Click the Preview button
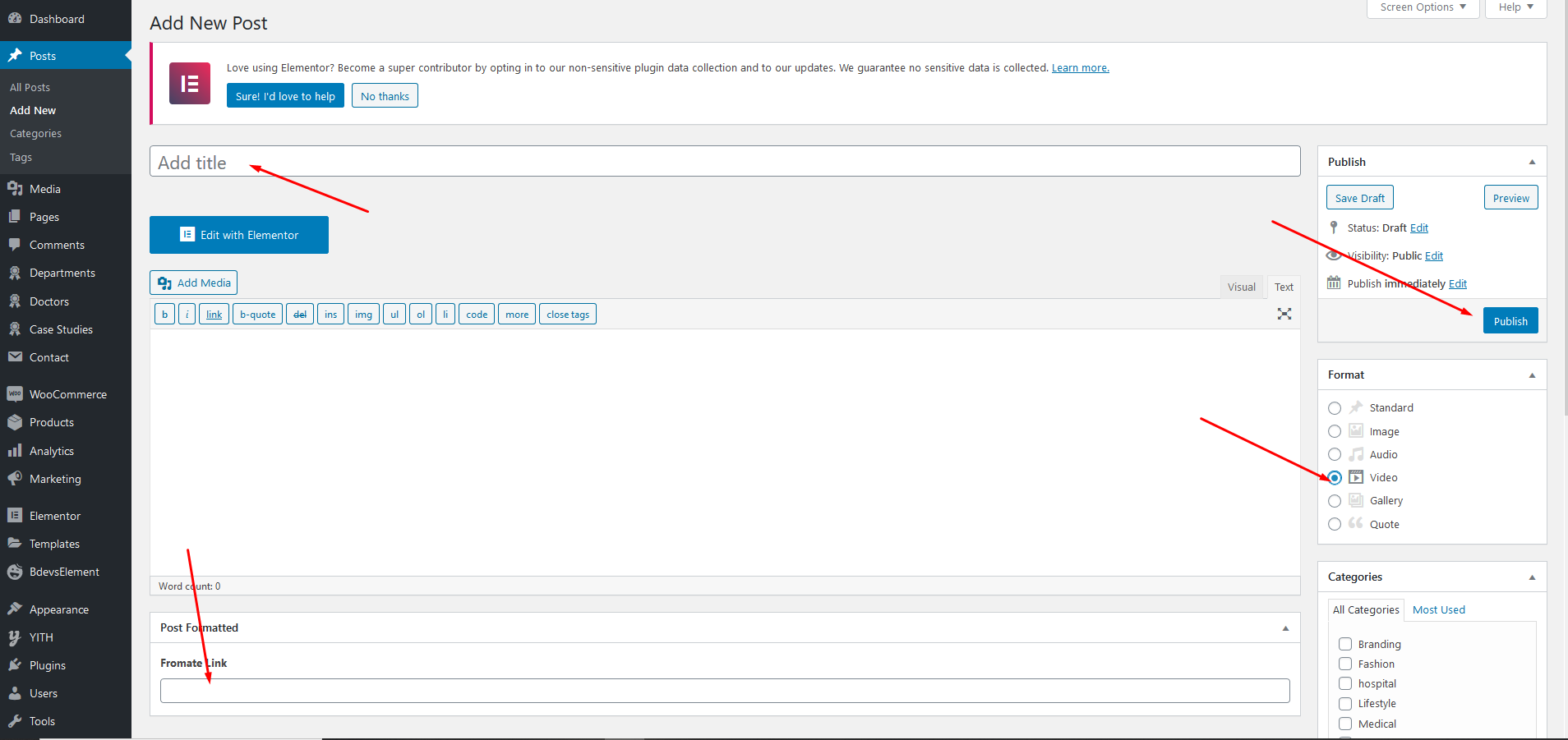Viewport: 1568px width, 740px height. tap(1510, 198)
